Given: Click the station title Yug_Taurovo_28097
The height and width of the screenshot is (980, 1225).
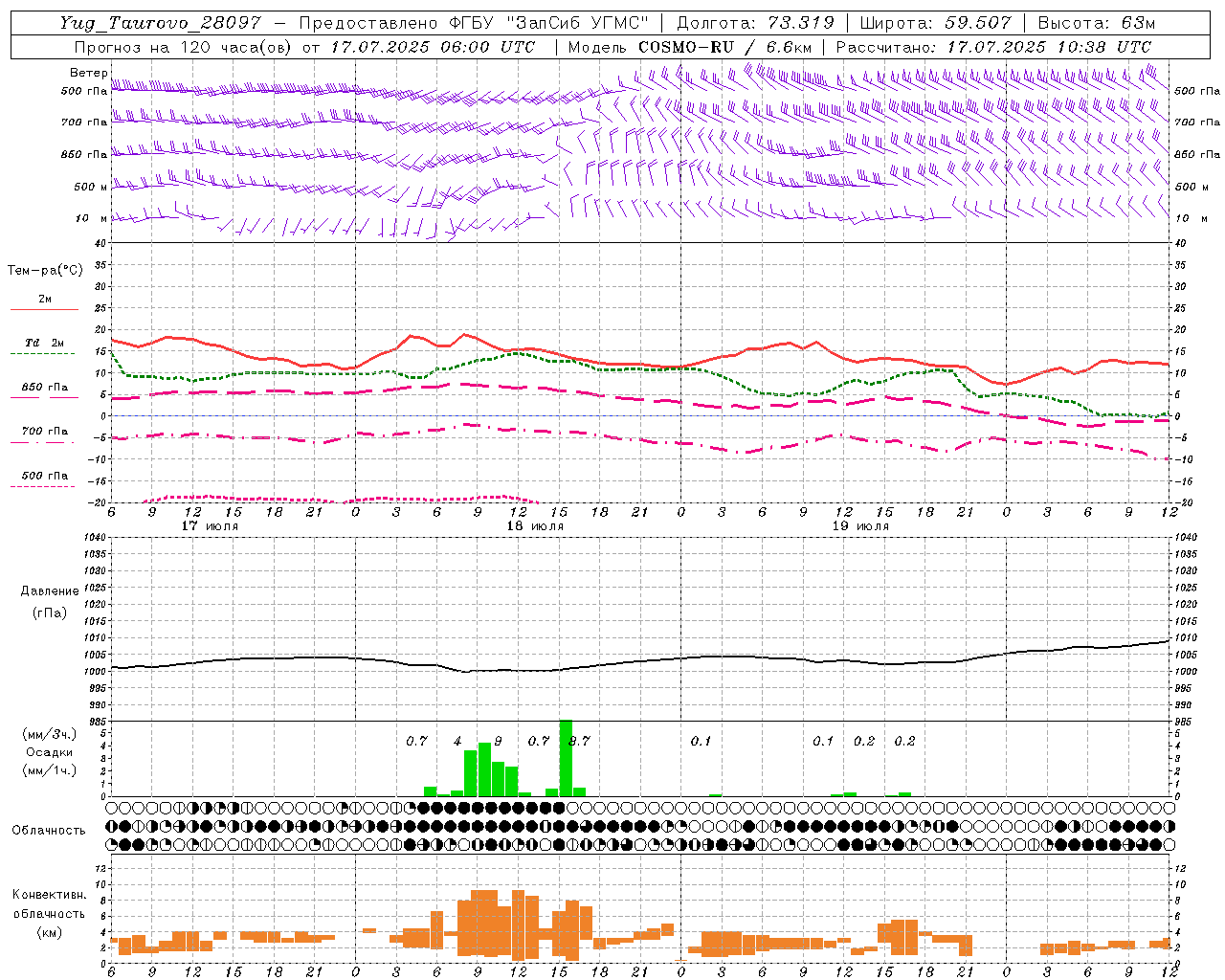Looking at the screenshot, I should tap(160, 23).
